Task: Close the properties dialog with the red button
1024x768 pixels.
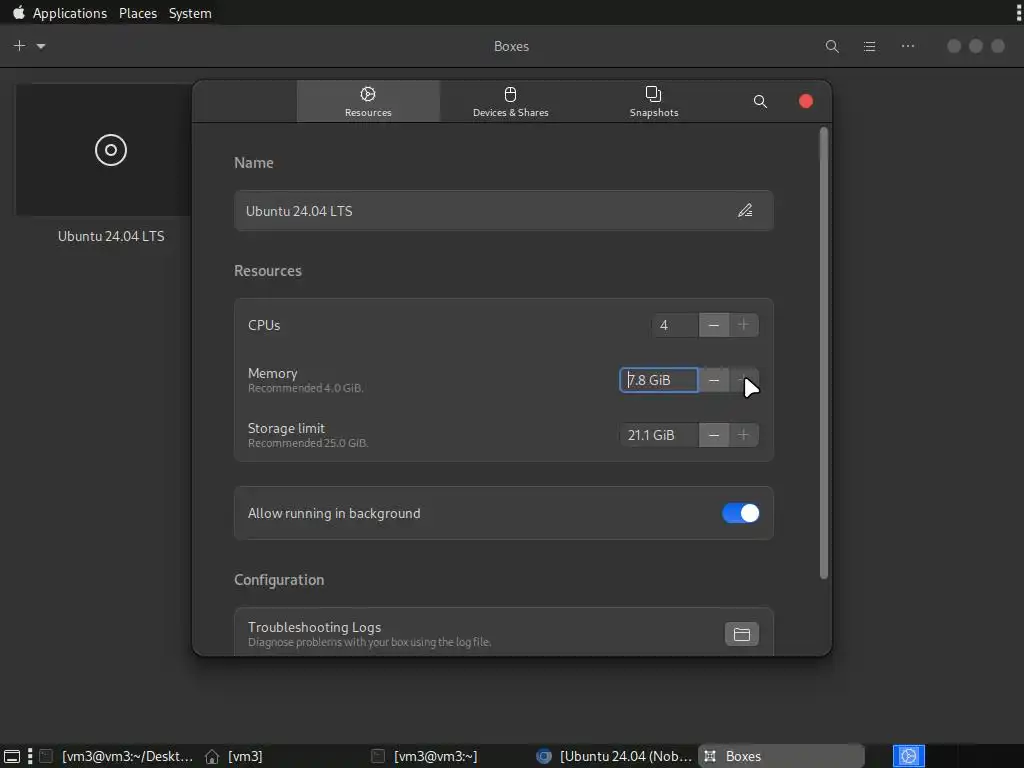Action: click(806, 101)
